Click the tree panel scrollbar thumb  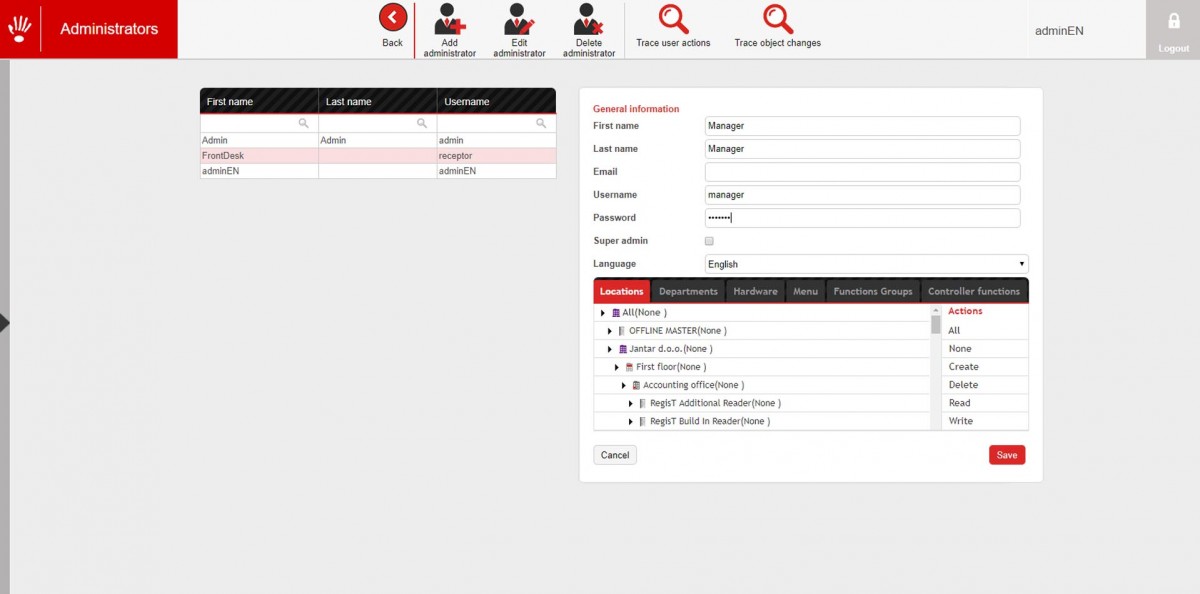936,325
